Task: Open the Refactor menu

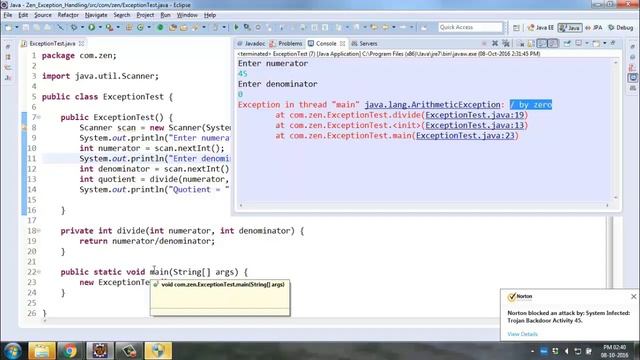Action: click(x=68, y=15)
